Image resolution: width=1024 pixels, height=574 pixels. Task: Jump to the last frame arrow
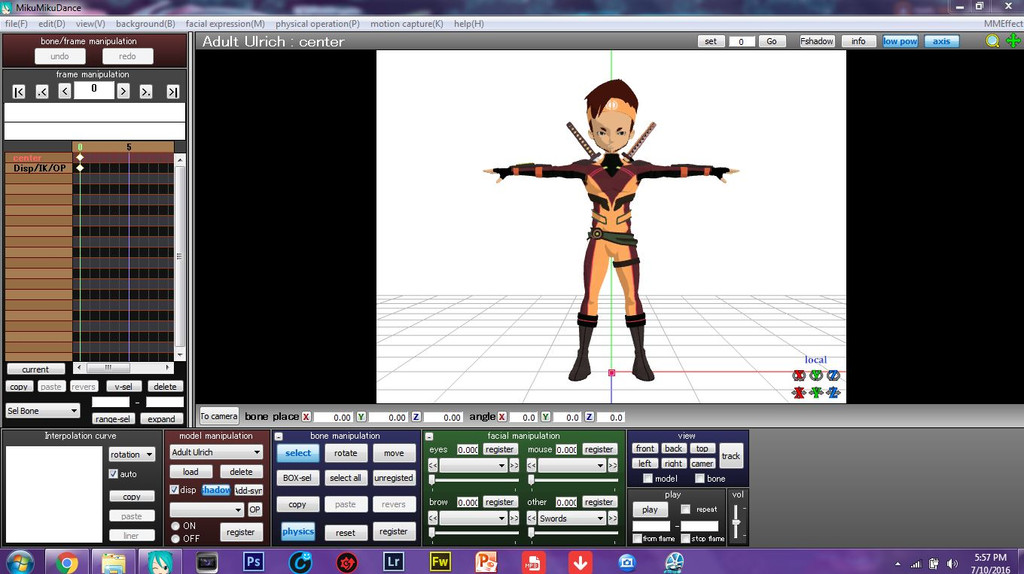point(172,91)
